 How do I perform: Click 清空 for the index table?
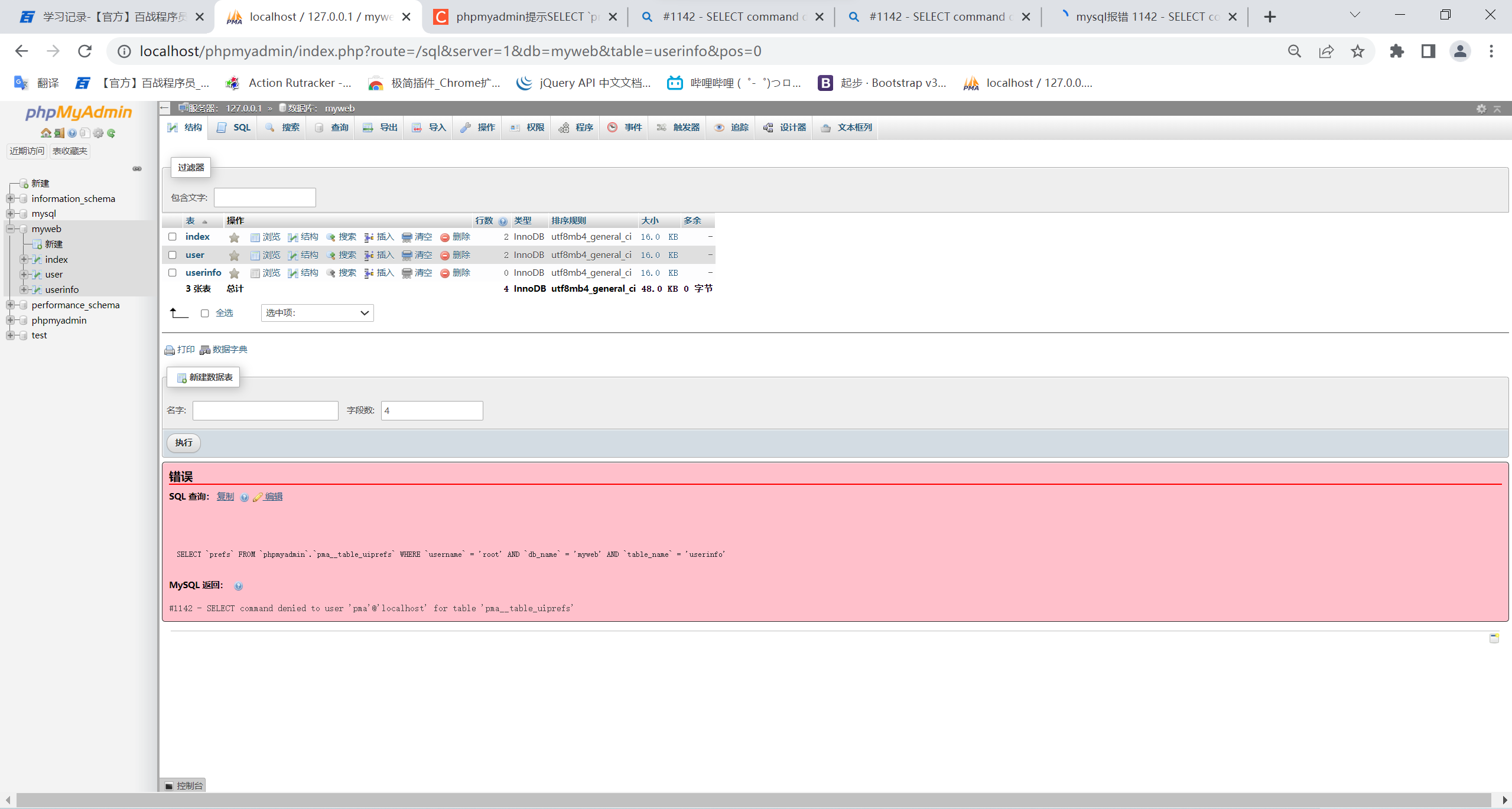[x=417, y=237]
